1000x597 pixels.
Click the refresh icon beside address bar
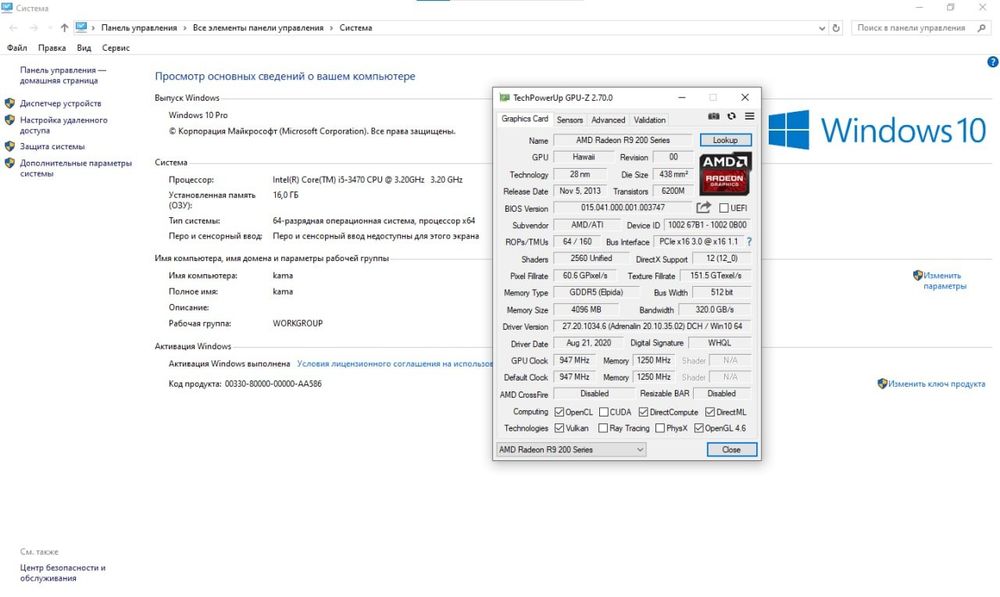tap(836, 28)
